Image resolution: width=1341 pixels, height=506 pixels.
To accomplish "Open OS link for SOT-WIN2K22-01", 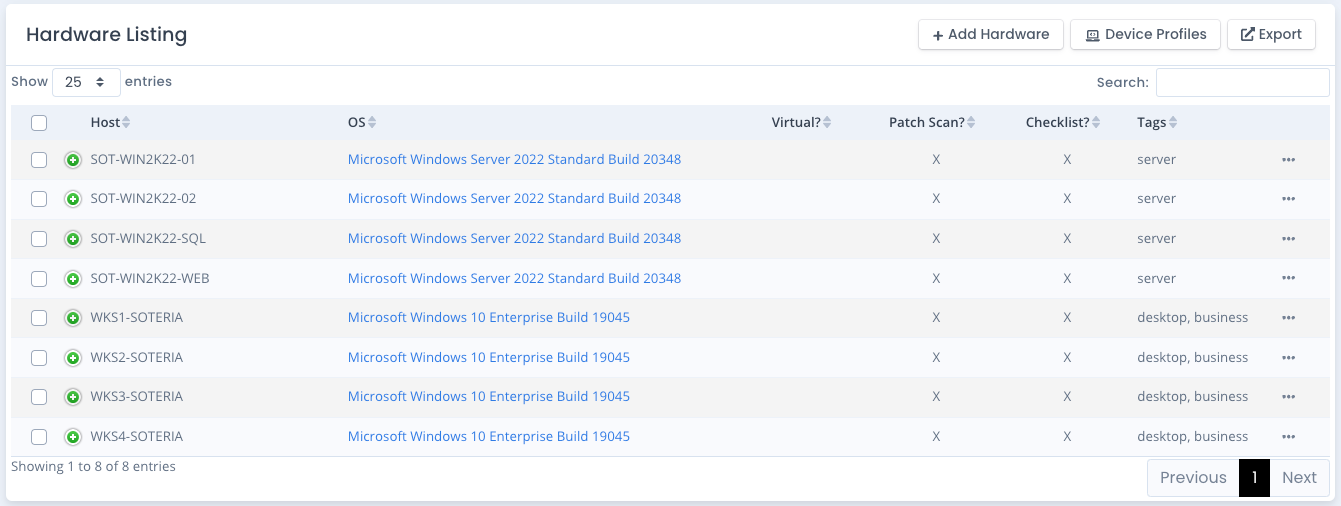I will pos(514,159).
